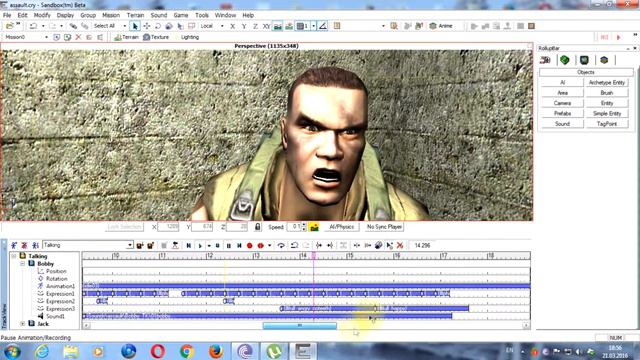
Task: Open the display settings tab in RollupBar
Action: coord(584,60)
